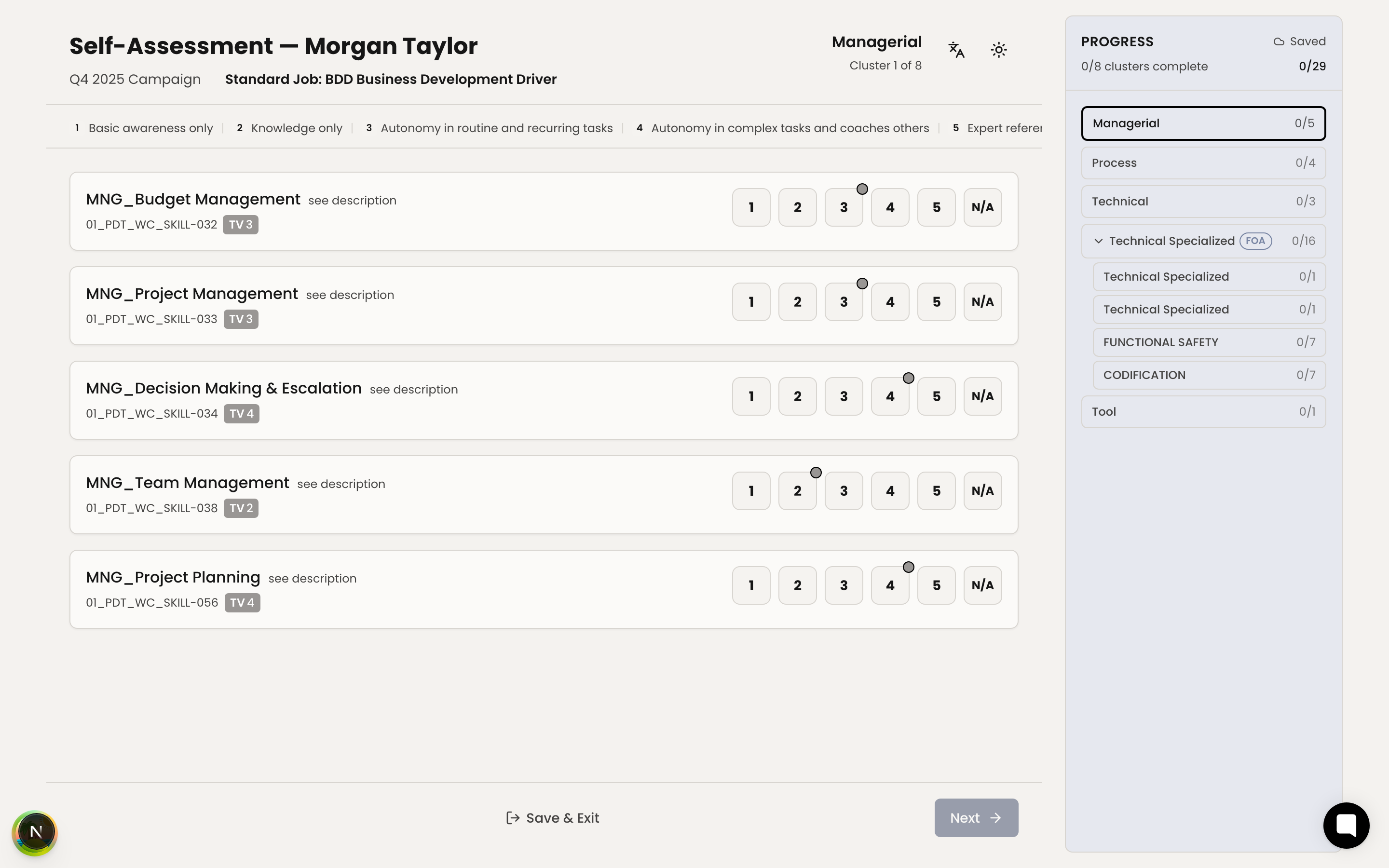See description for MNG_Team Management
The image size is (1389, 868).
point(341,485)
